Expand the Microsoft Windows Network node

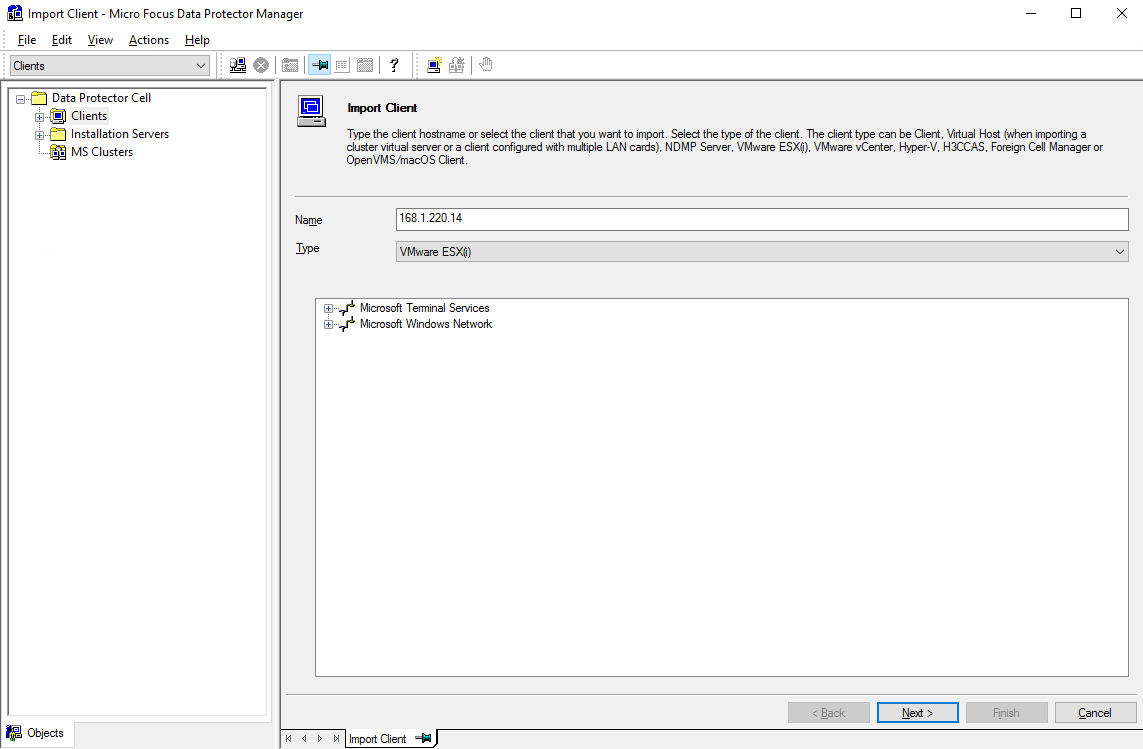[x=328, y=325]
